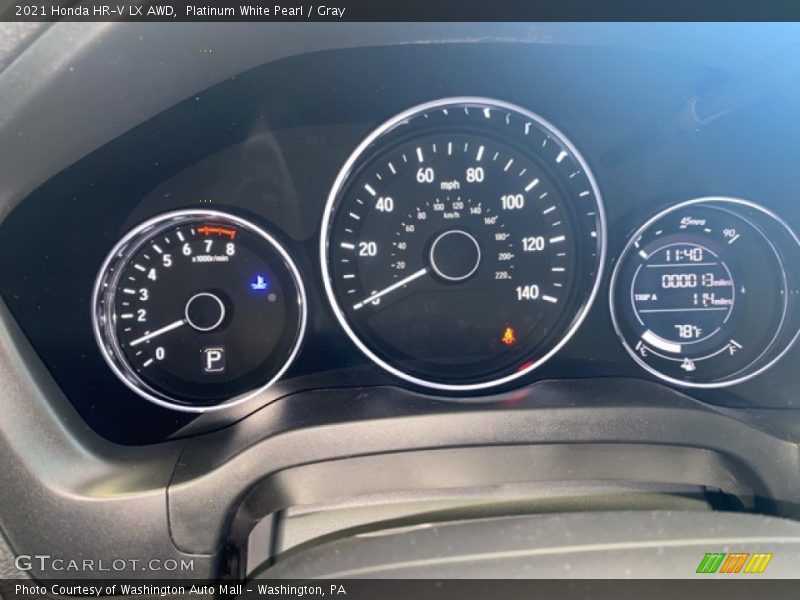Click the speedometer needle hub
Screen dimensions: 800x600
[x=455, y=255]
